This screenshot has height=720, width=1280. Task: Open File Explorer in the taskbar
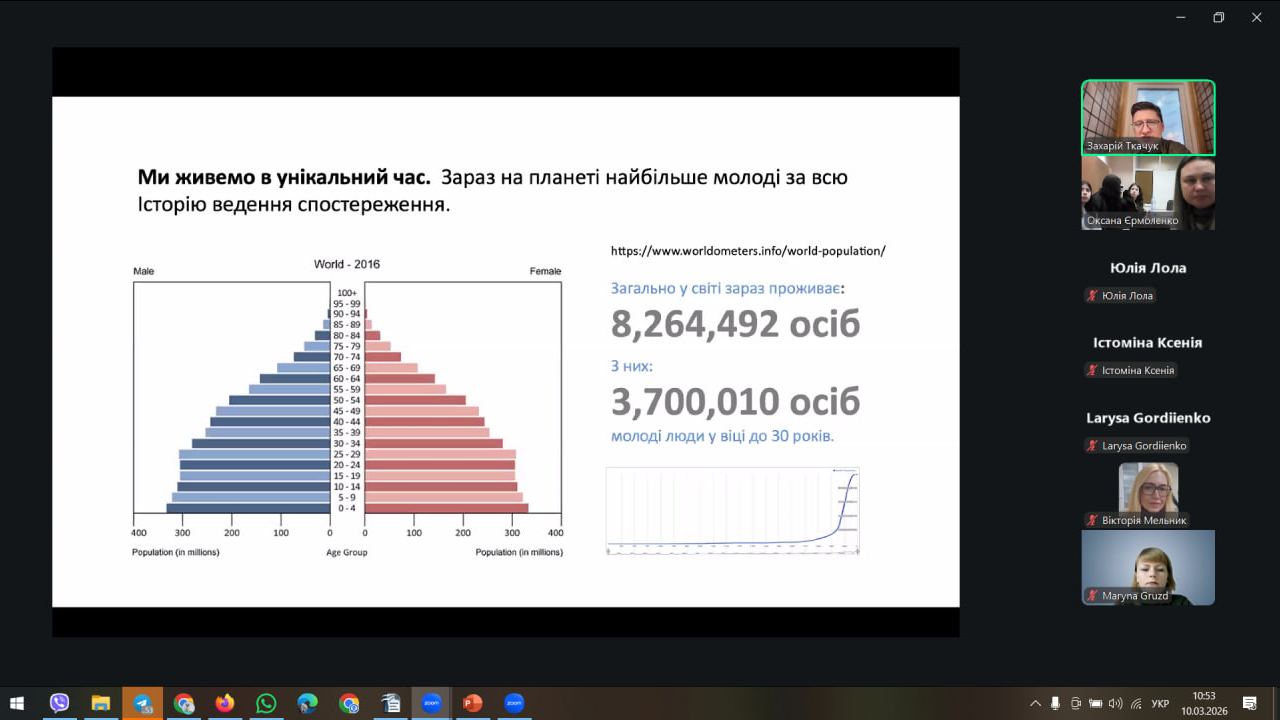(x=100, y=703)
